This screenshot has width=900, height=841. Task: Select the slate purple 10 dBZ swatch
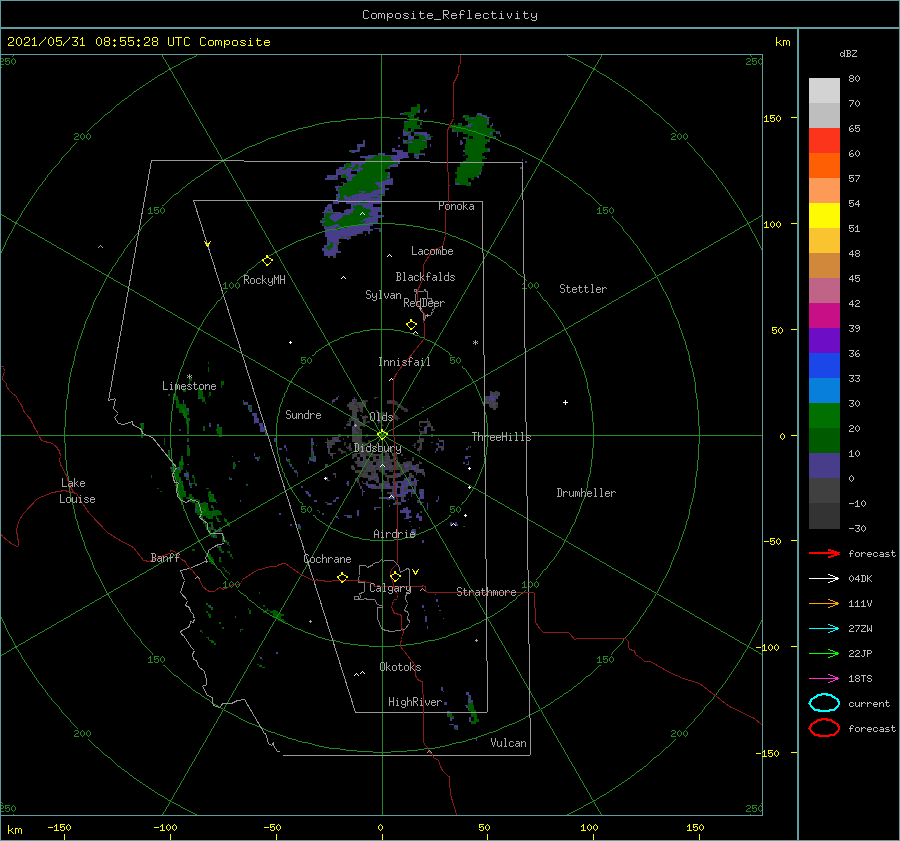824,466
